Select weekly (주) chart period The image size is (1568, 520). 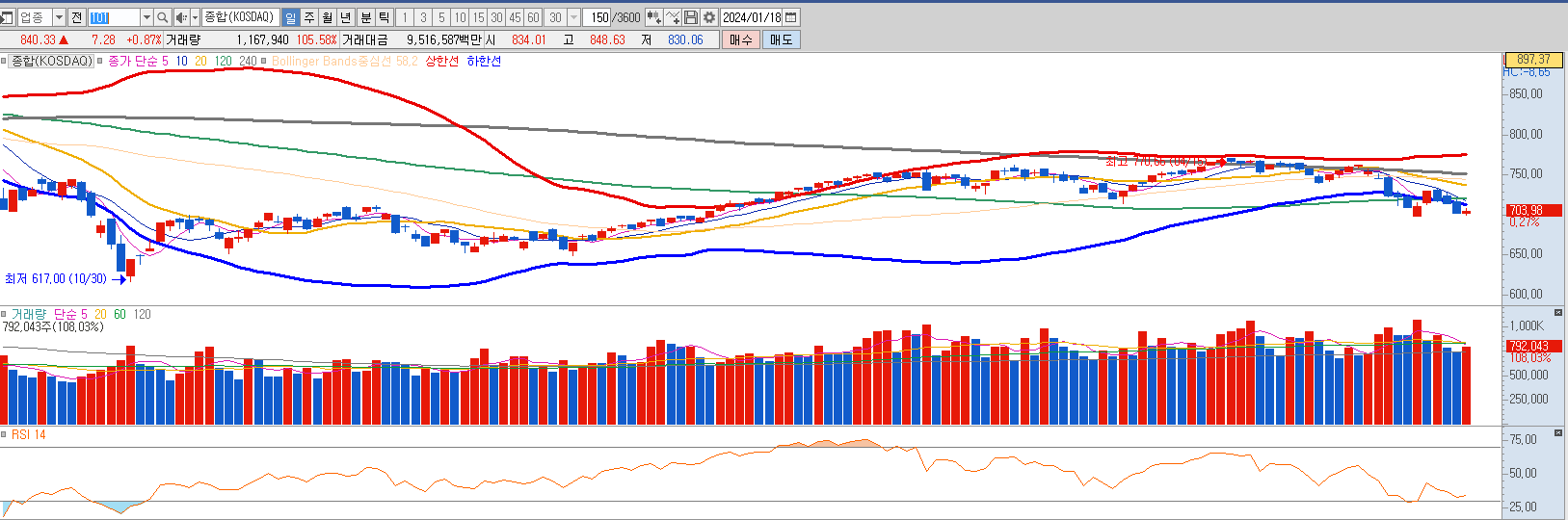pyautogui.click(x=309, y=17)
